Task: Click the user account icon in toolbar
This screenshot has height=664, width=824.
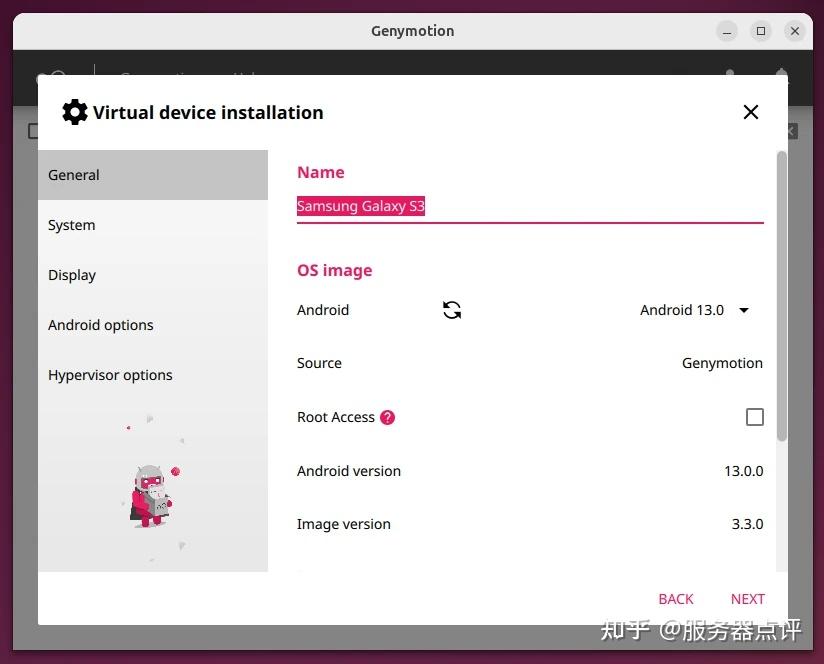Action: 729,78
